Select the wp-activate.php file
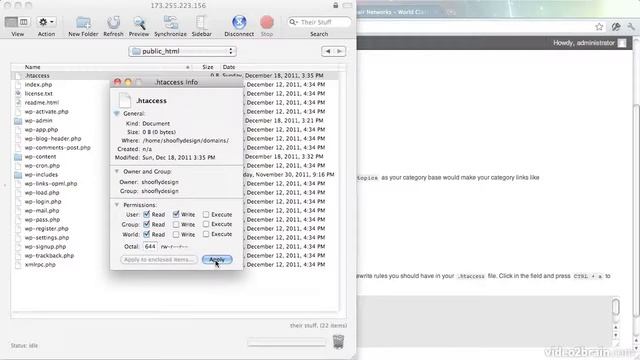This screenshot has width=640, height=360. [x=47, y=111]
